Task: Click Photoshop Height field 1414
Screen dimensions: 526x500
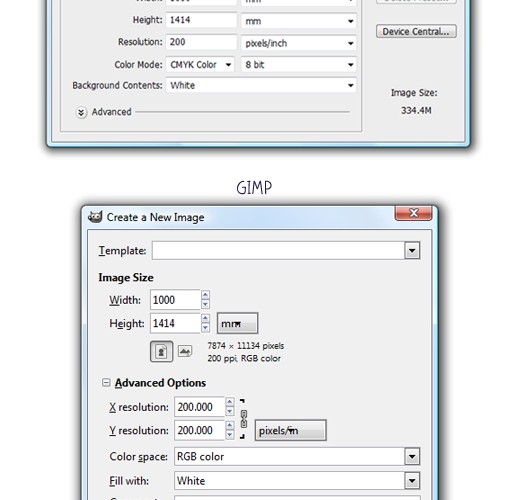Action: click(x=201, y=20)
